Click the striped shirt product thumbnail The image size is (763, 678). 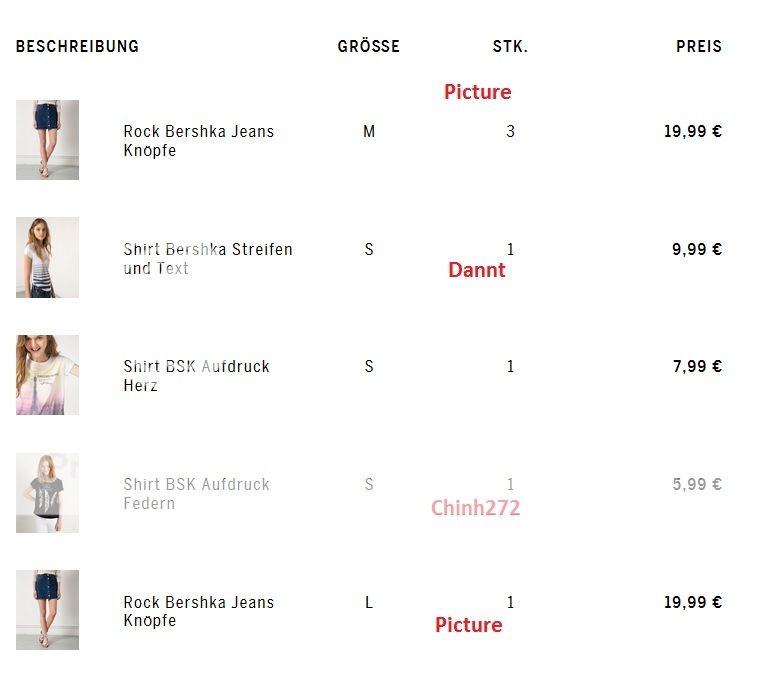[x=47, y=257]
